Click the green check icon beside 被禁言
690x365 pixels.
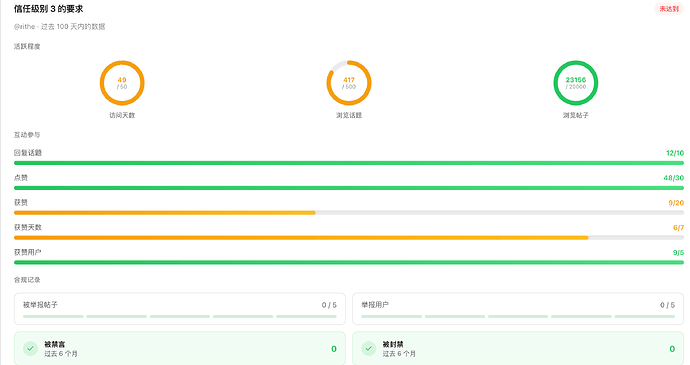point(30,349)
